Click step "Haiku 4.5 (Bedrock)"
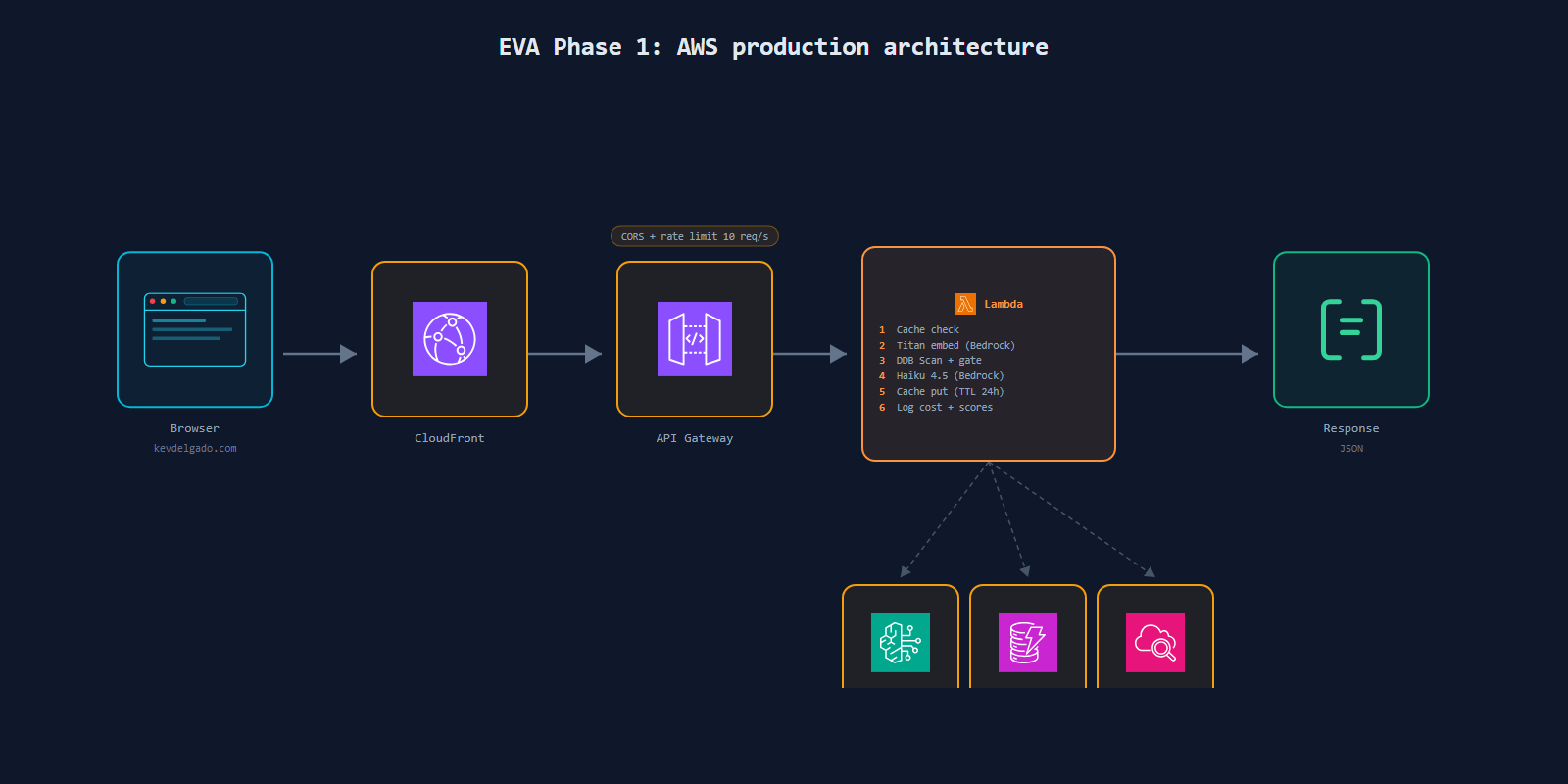Image resolution: width=1568 pixels, height=784 pixels. point(950,376)
